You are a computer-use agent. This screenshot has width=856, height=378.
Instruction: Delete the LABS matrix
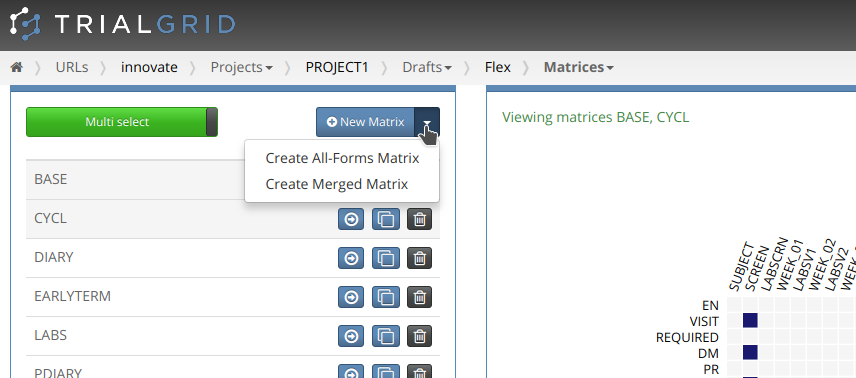pos(419,336)
